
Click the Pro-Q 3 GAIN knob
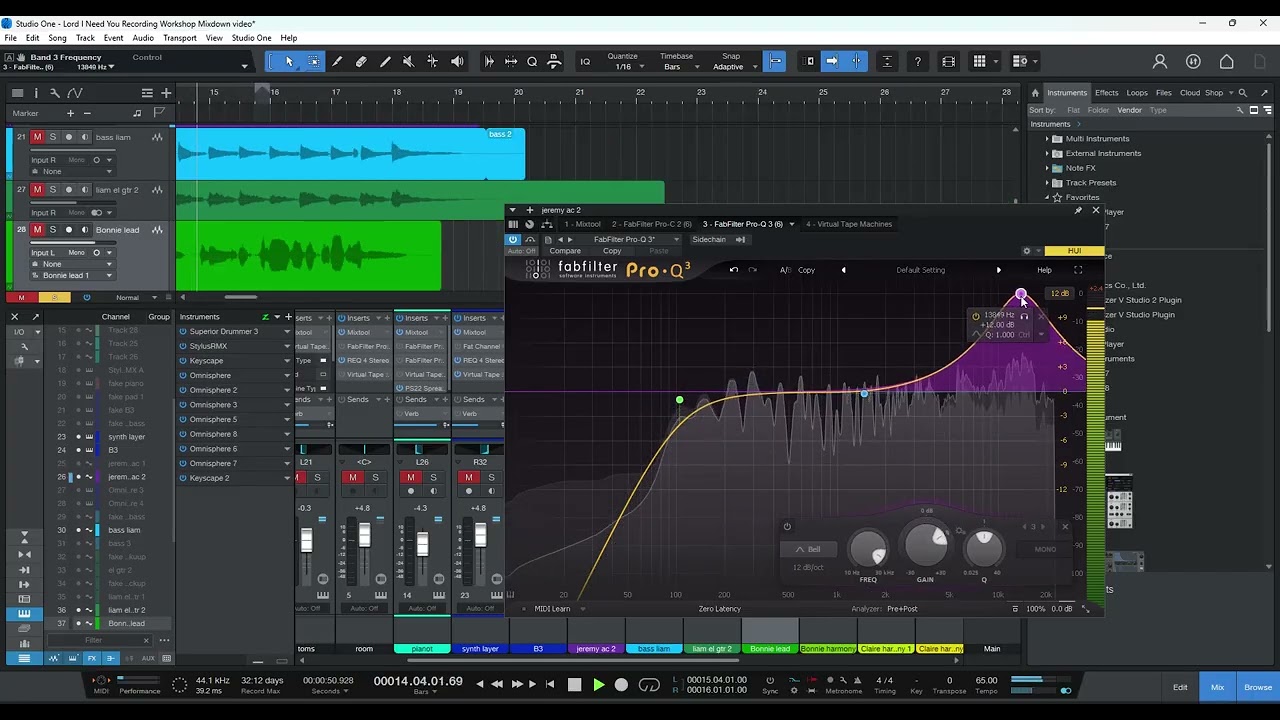tap(926, 545)
